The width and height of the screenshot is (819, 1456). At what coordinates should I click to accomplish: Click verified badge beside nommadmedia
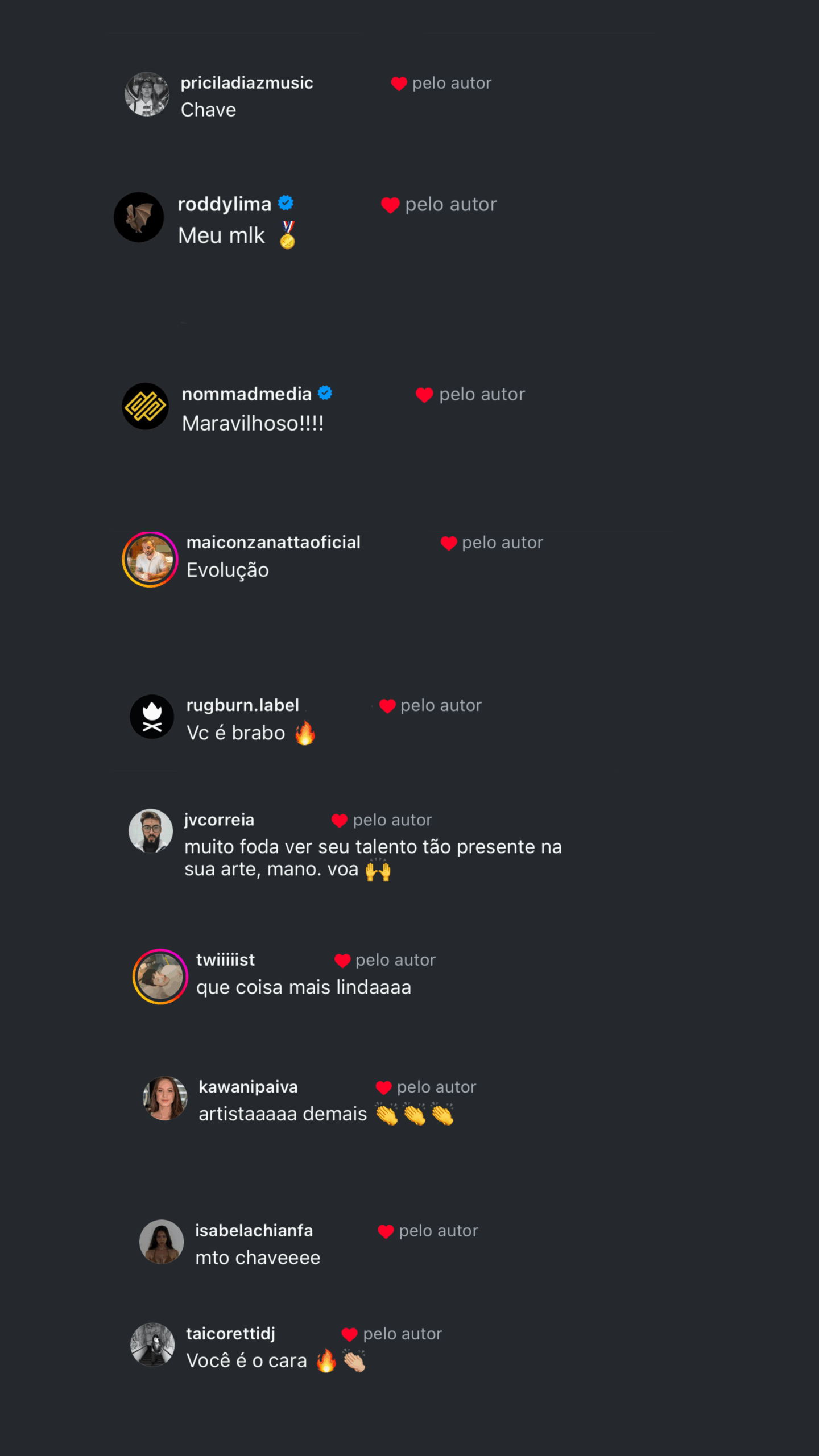point(325,393)
